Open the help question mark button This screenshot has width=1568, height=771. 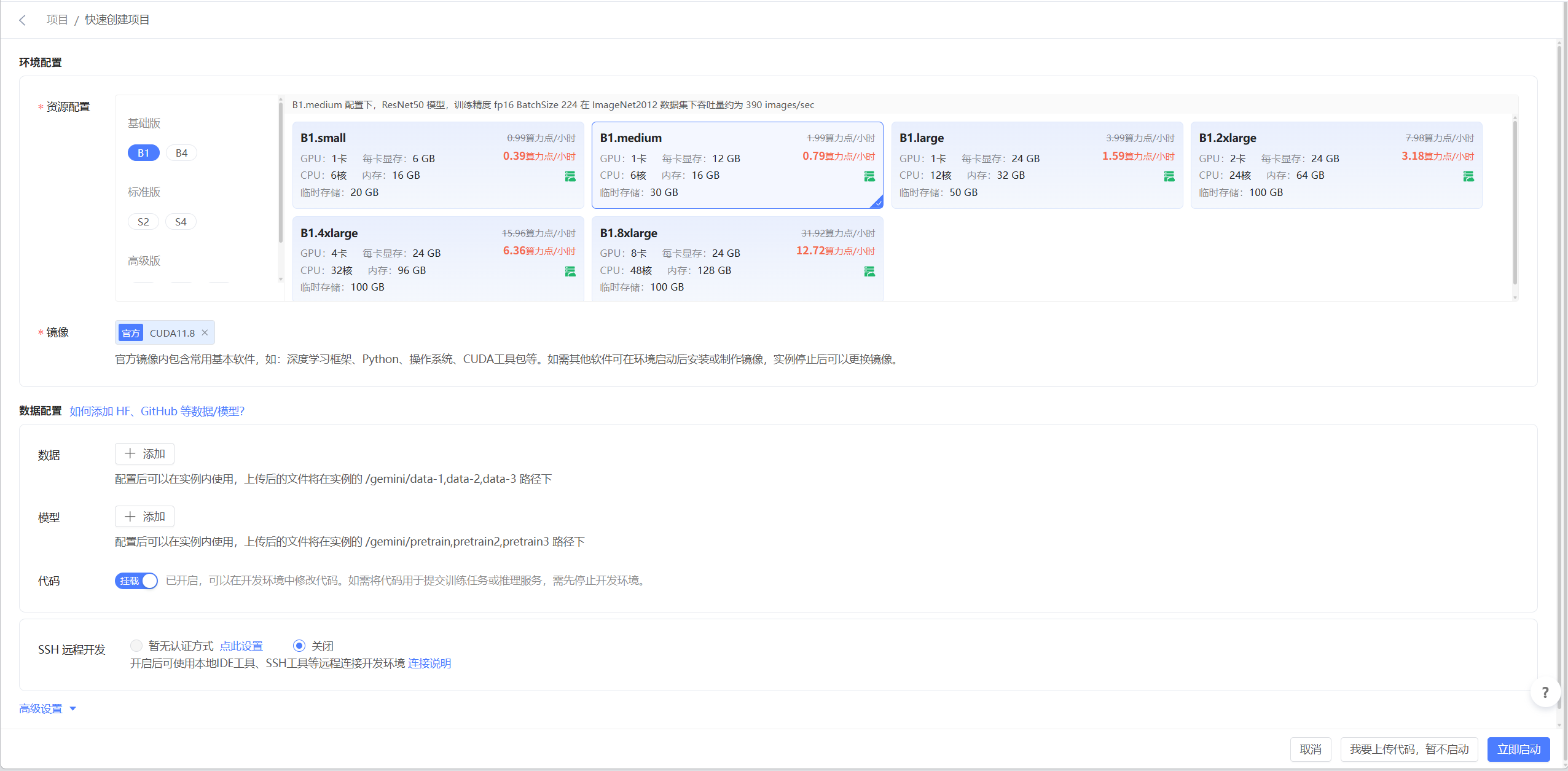(x=1545, y=693)
